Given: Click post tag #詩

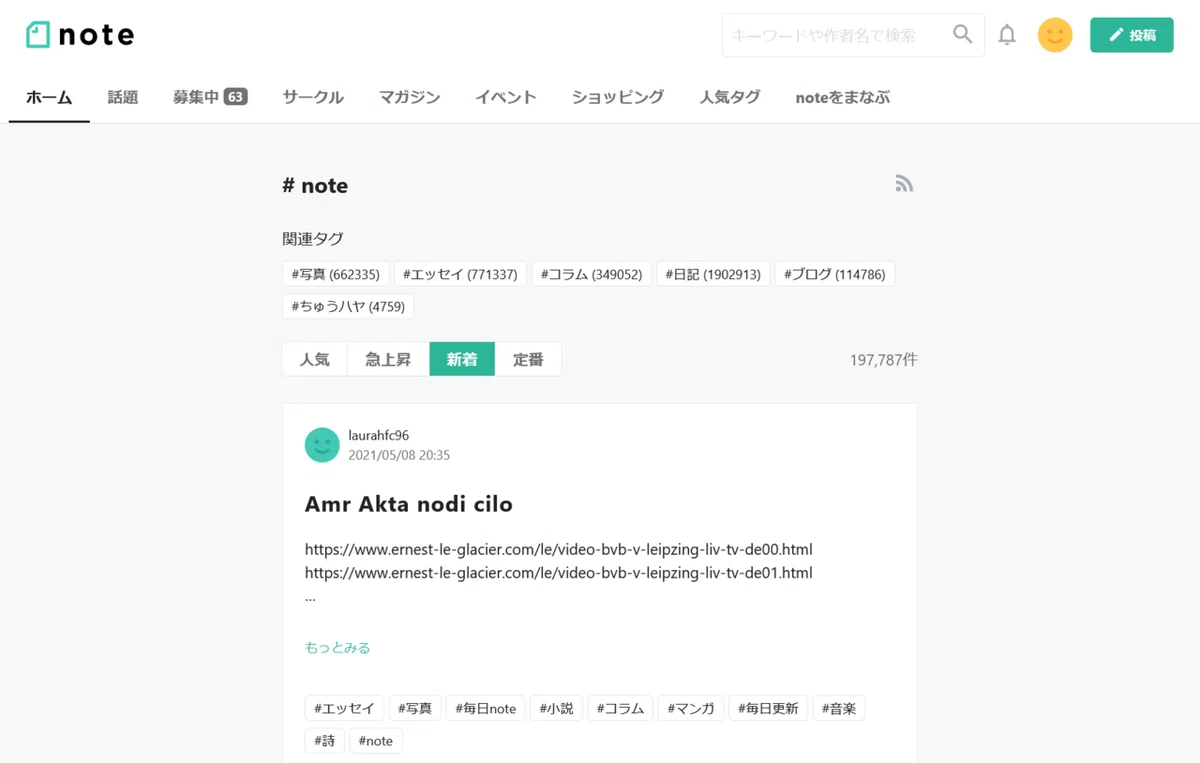Looking at the screenshot, I should (x=325, y=741).
